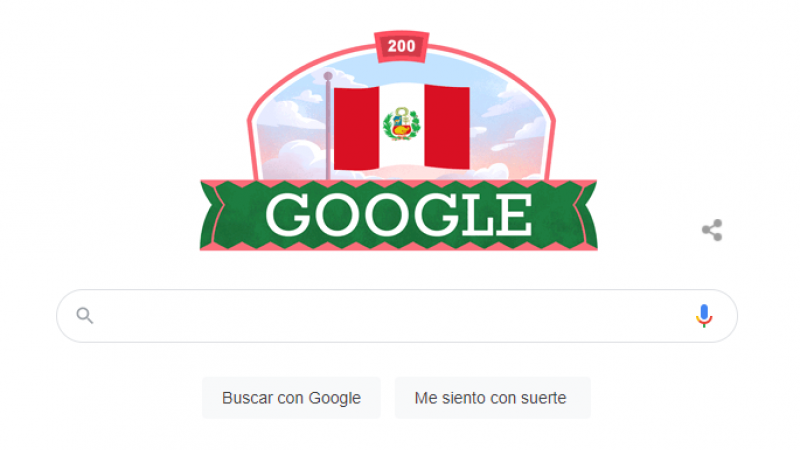Open the Peru bicentennial doodle via GOOGLE lettering
This screenshot has height=450, width=800.
pos(399,215)
